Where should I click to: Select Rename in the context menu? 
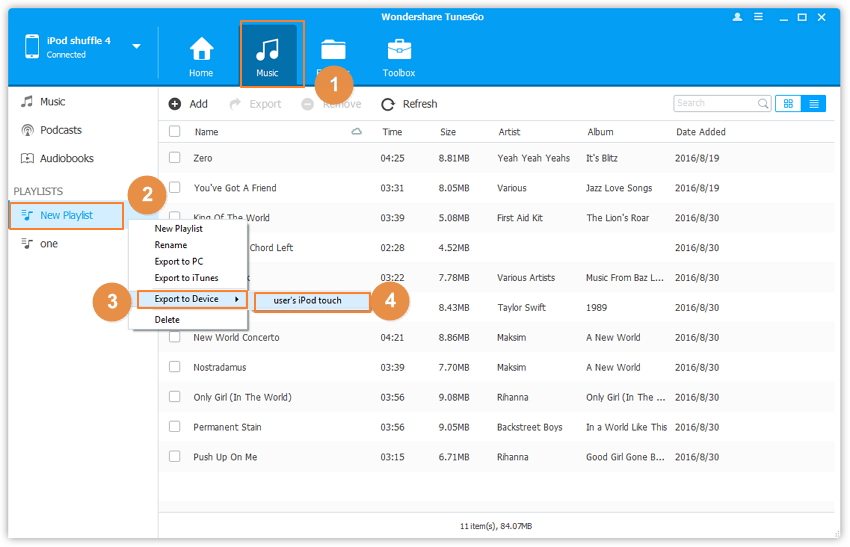click(170, 245)
